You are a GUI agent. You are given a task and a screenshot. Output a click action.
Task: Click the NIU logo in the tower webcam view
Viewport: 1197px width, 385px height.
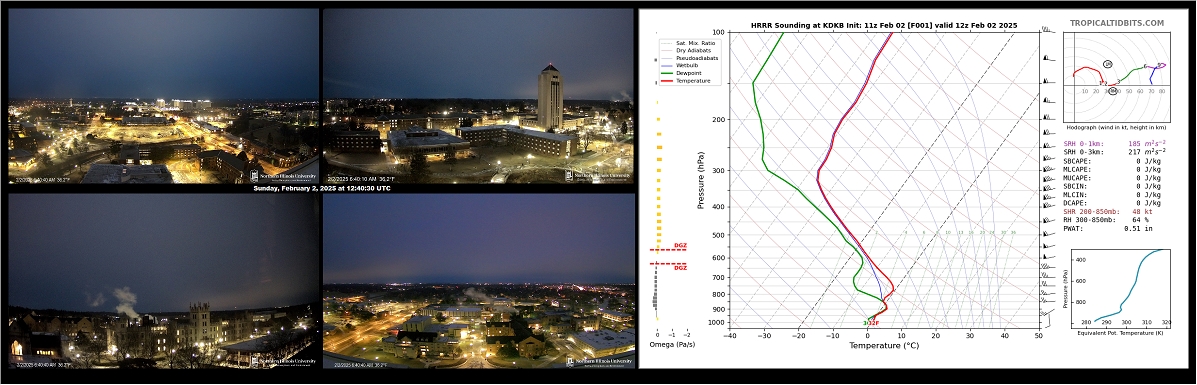[x=599, y=176]
